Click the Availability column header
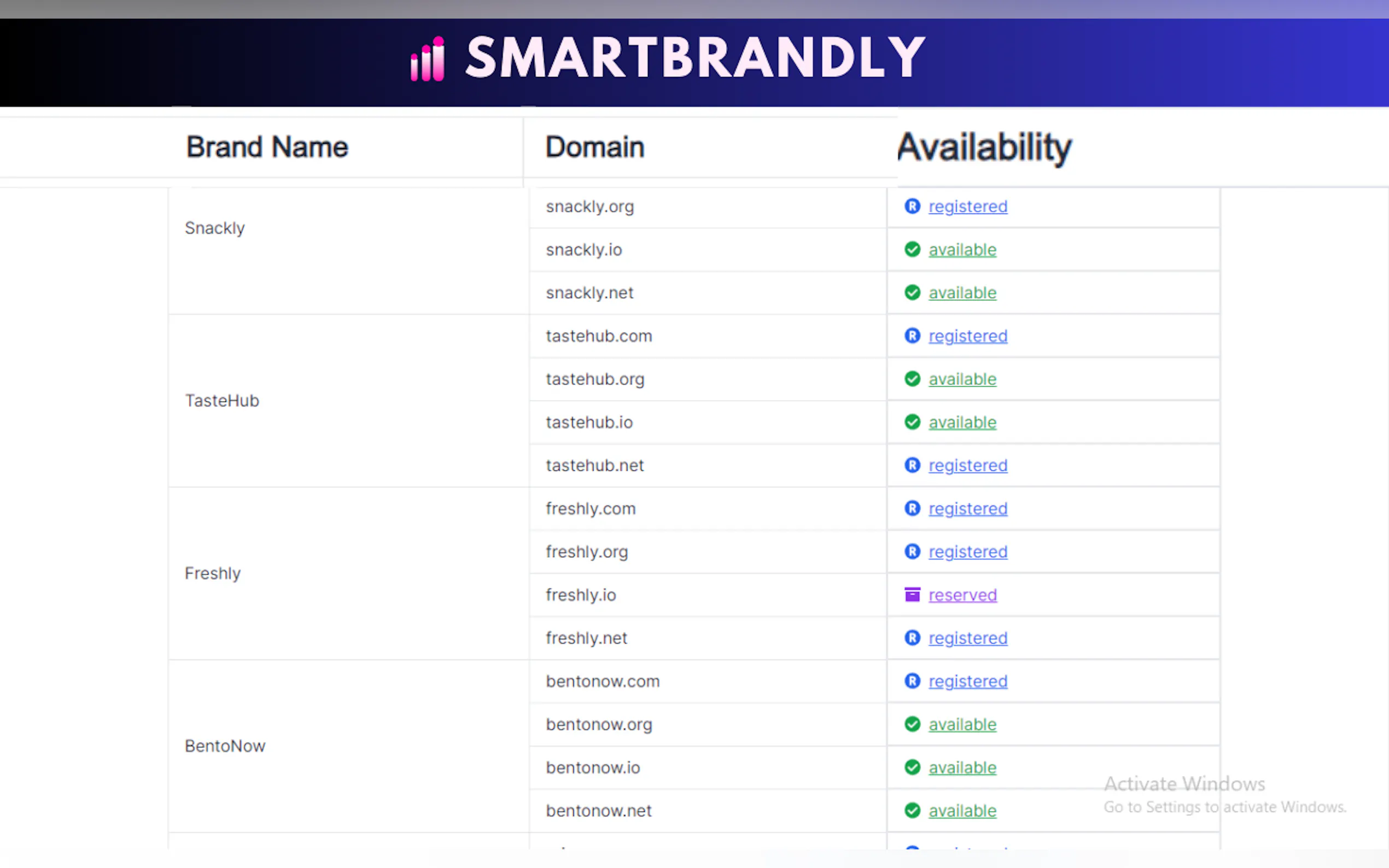Image resolution: width=1389 pixels, height=868 pixels. click(x=984, y=147)
